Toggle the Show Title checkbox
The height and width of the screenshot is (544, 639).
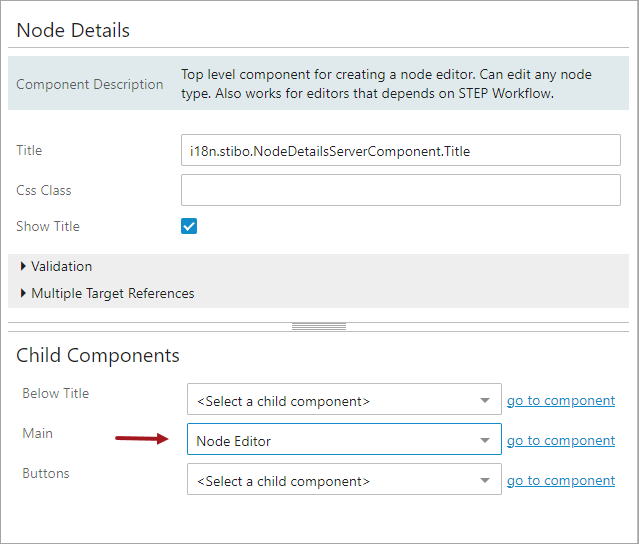(x=189, y=226)
